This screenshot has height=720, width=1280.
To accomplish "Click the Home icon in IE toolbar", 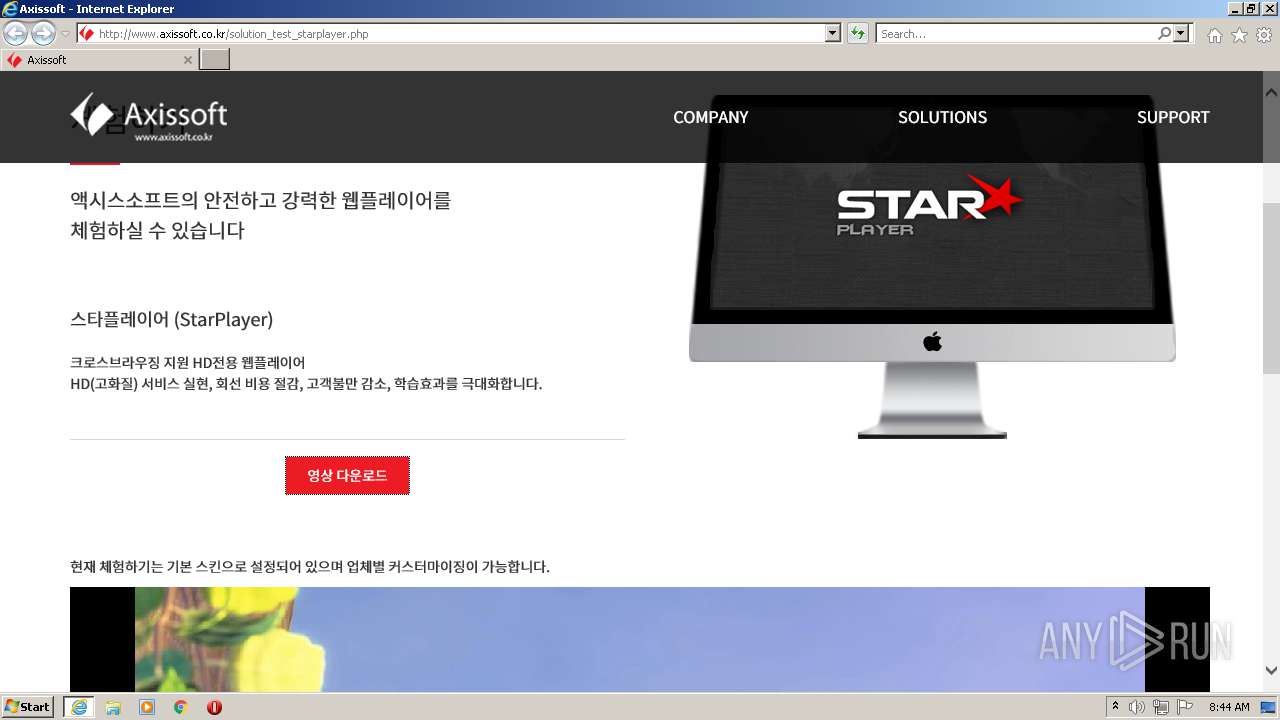I will 1214,35.
